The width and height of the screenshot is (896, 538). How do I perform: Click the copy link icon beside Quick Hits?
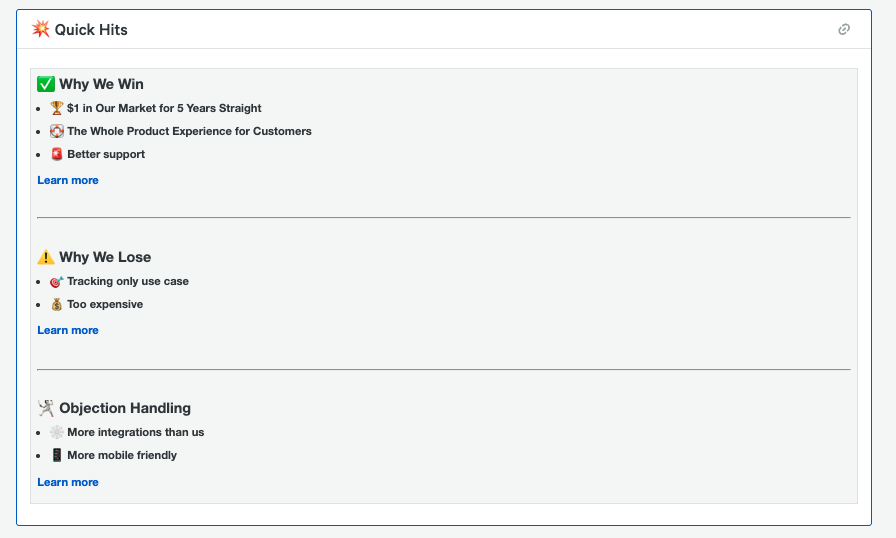pyautogui.click(x=844, y=30)
